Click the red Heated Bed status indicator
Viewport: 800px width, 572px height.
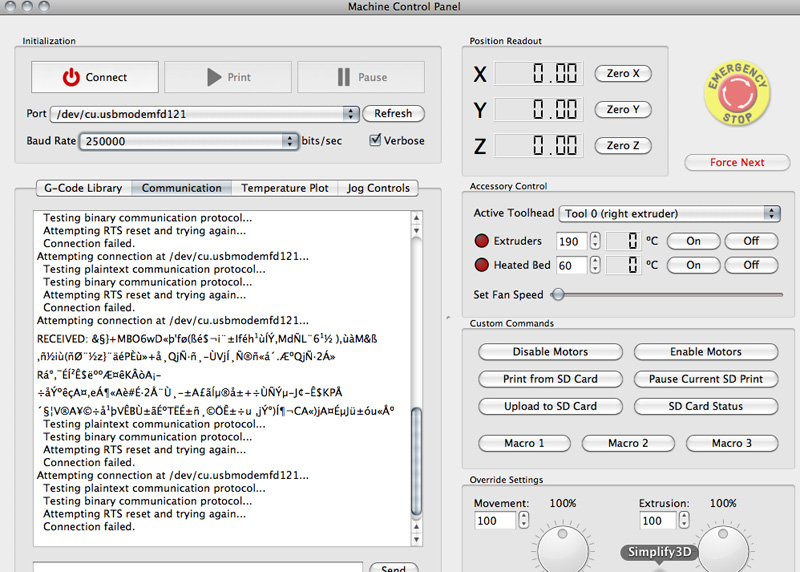coord(481,265)
